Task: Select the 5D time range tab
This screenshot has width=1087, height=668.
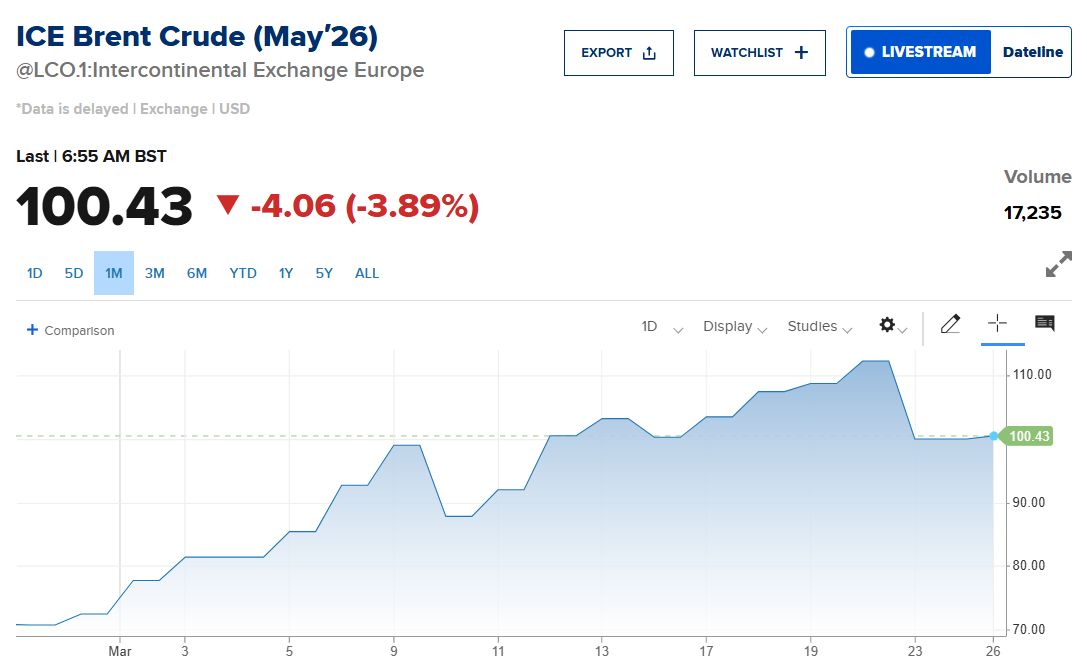Action: [74, 273]
